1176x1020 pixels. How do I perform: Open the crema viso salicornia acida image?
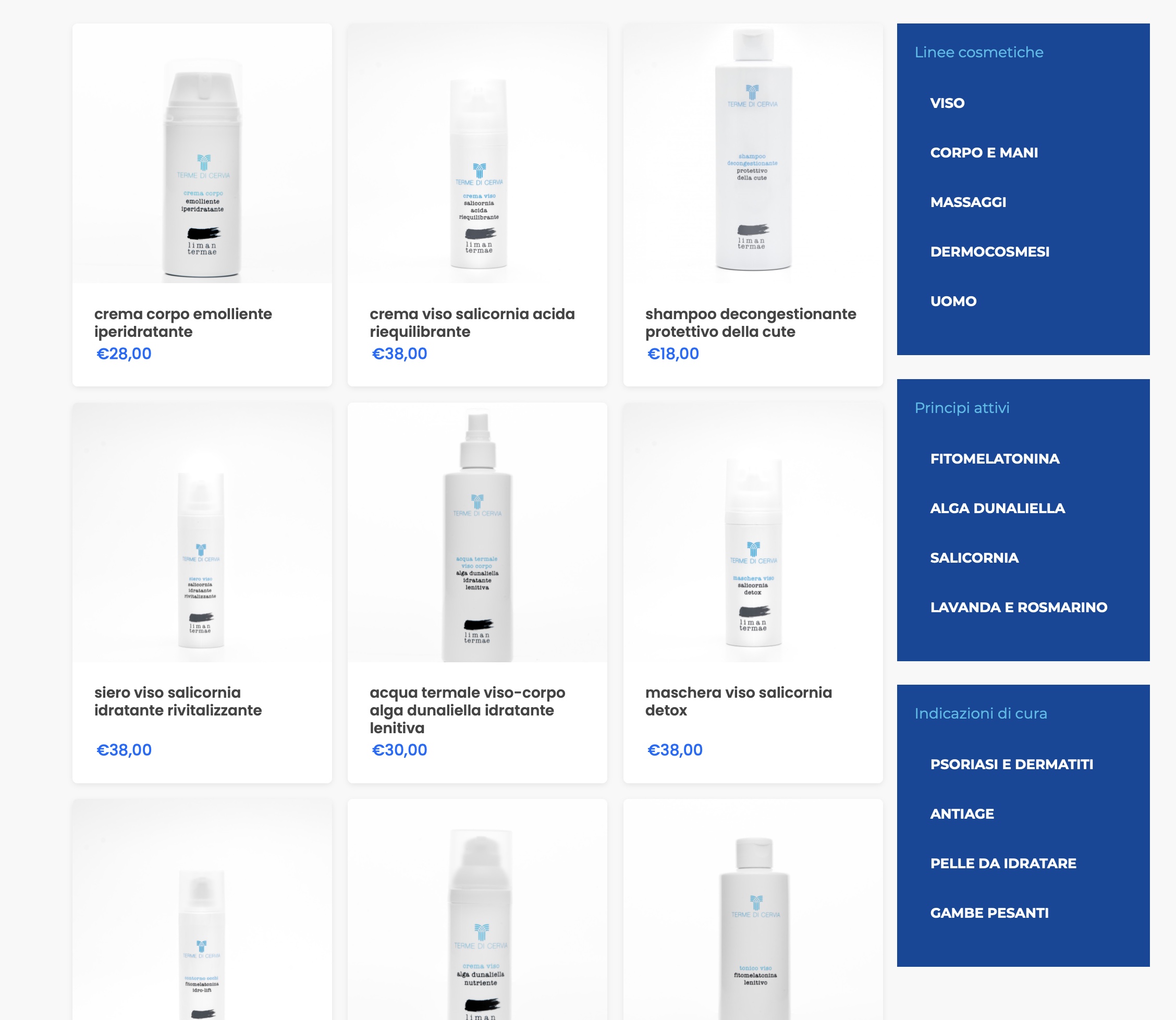tap(477, 153)
